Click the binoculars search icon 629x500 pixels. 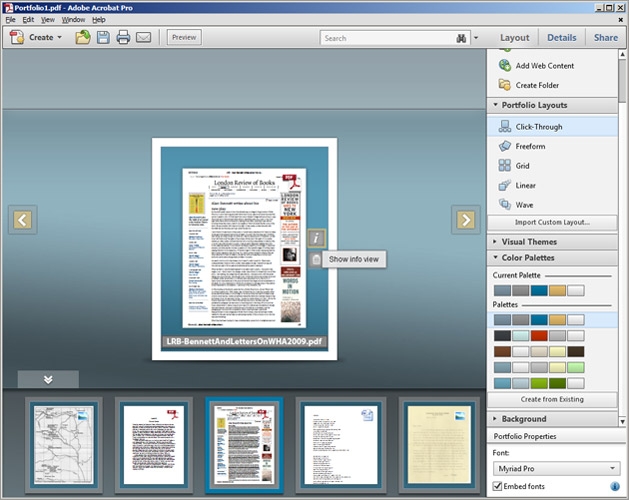pyautogui.click(x=461, y=38)
